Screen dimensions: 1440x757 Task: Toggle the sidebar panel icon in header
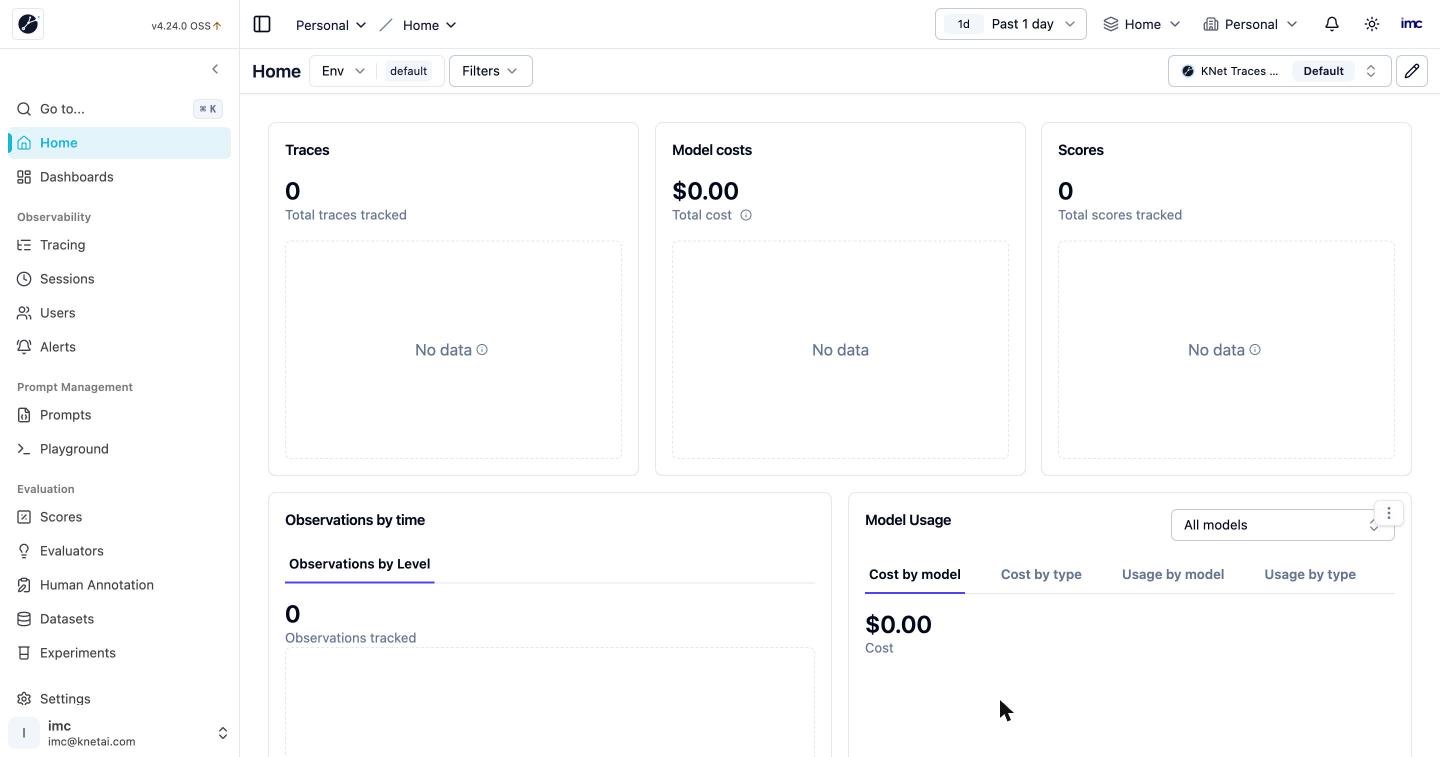262,24
